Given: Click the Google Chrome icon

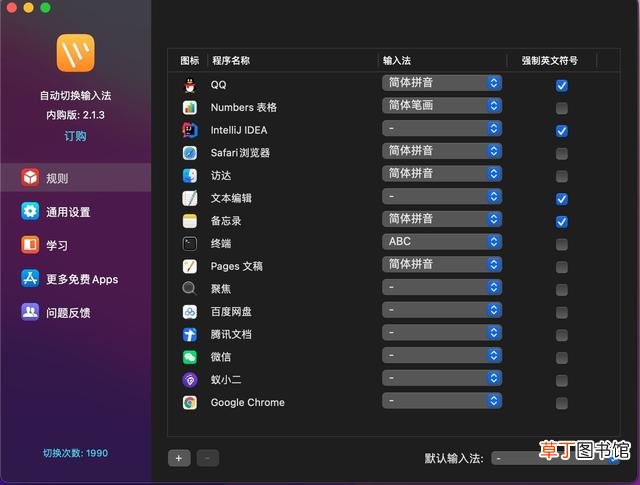Looking at the screenshot, I should pyautogui.click(x=189, y=403).
